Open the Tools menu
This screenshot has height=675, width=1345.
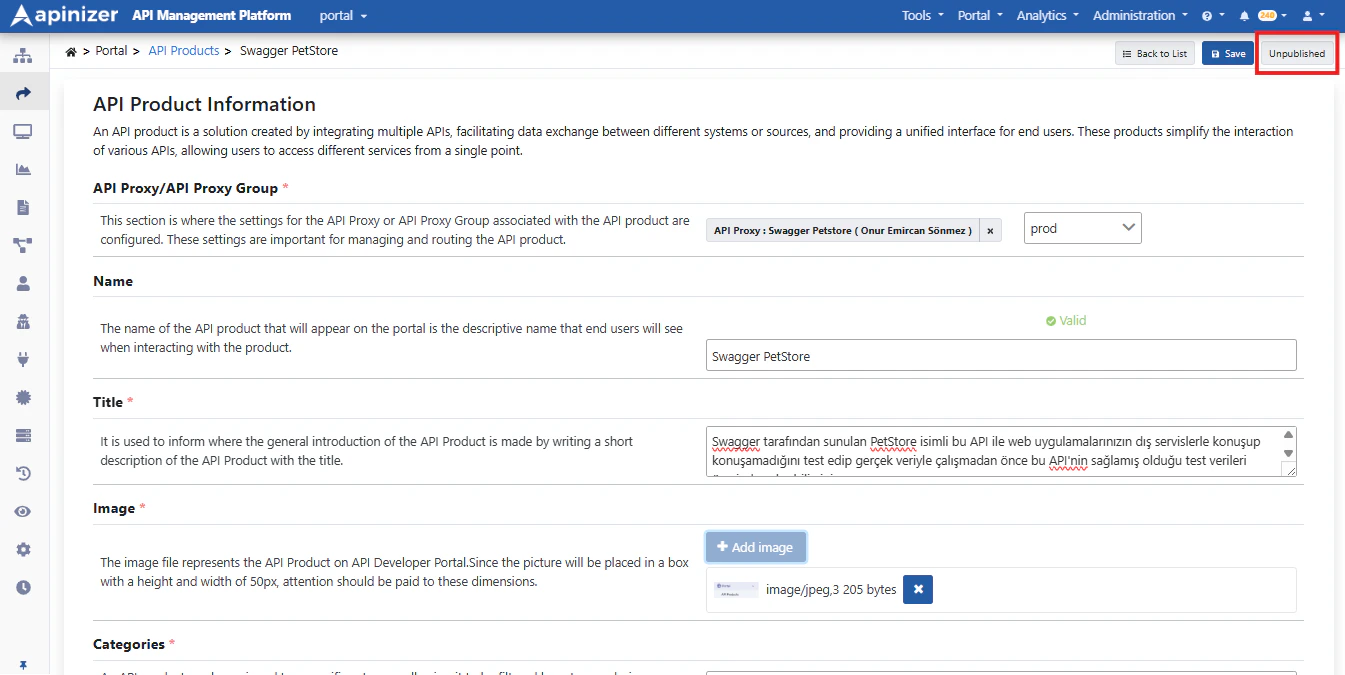coord(922,16)
